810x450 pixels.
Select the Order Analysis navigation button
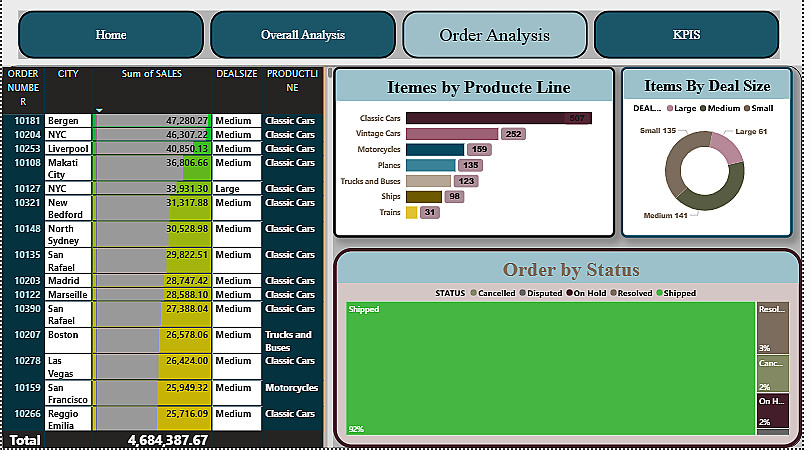coord(495,35)
